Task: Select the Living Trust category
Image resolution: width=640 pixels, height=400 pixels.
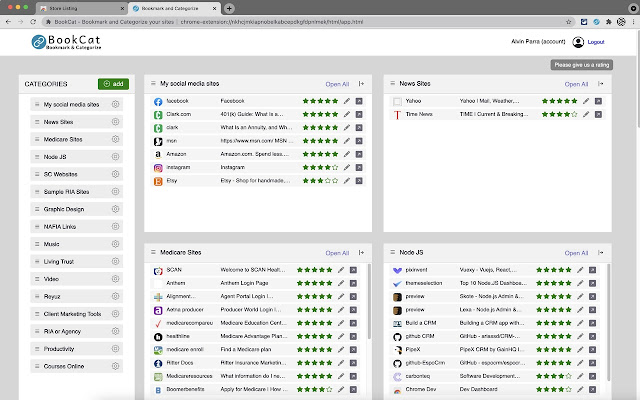Action: pos(76,262)
